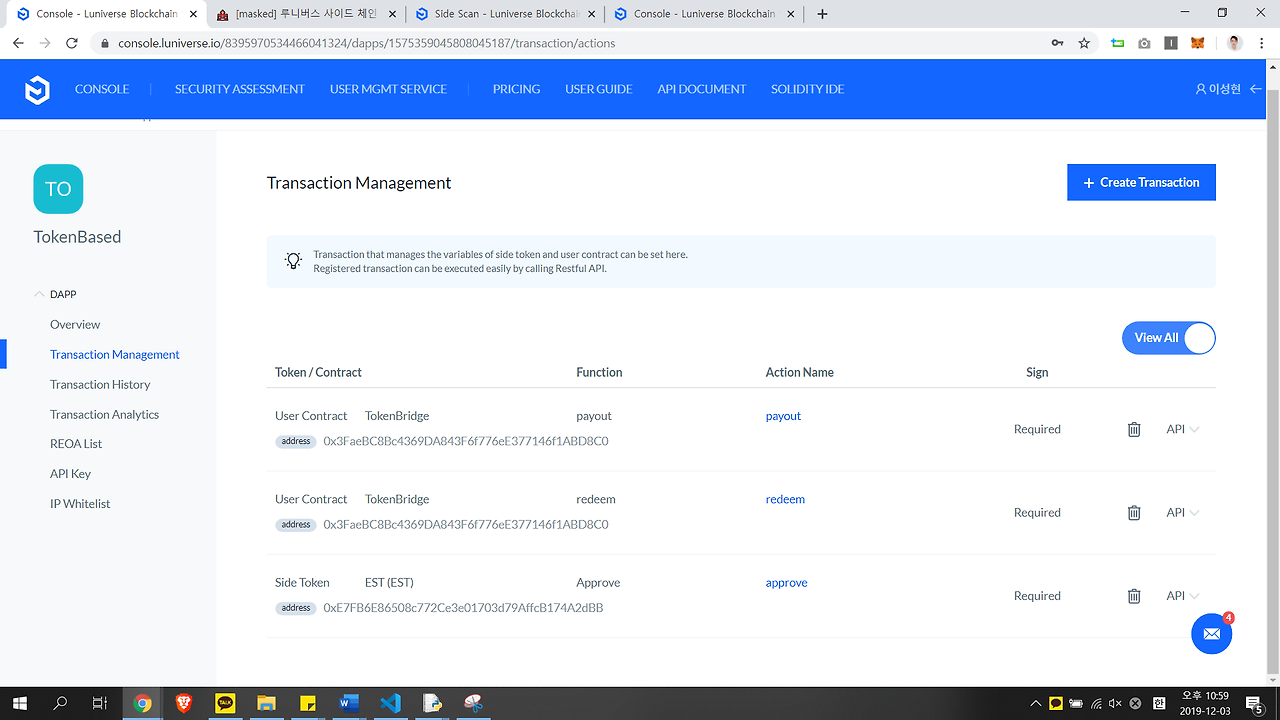
Task: Open Sticky Notes from the taskbar
Action: (308, 703)
